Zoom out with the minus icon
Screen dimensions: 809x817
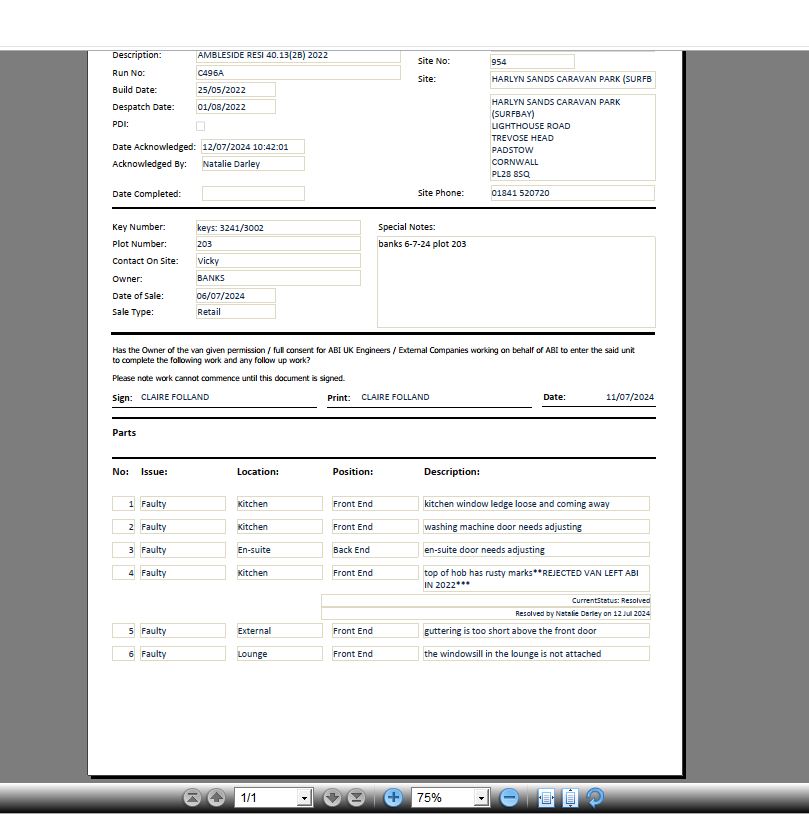[x=509, y=798]
